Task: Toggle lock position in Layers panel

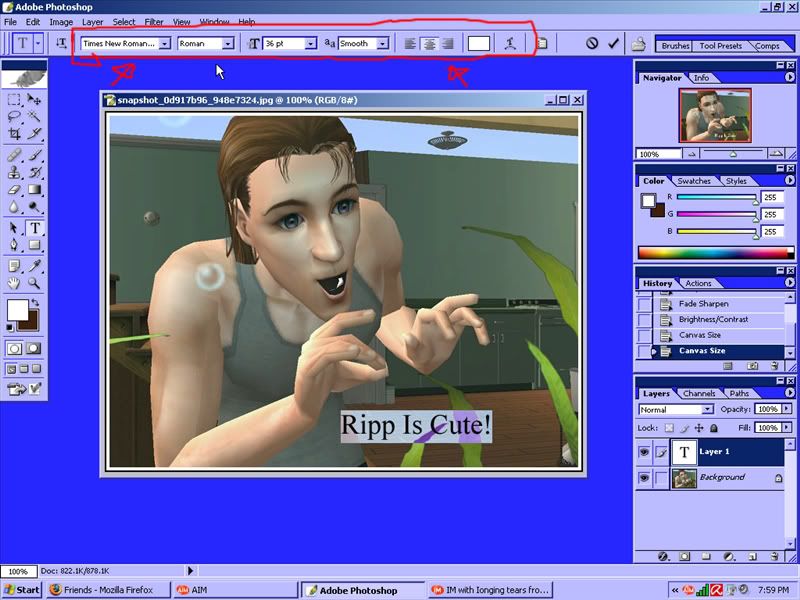Action: pyautogui.click(x=699, y=428)
